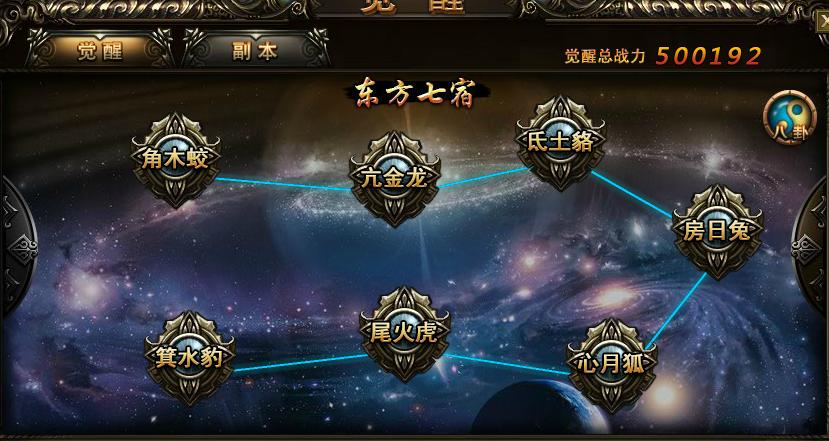Choose the 尾火虎 star badge
The width and height of the screenshot is (829, 441).
[x=404, y=333]
